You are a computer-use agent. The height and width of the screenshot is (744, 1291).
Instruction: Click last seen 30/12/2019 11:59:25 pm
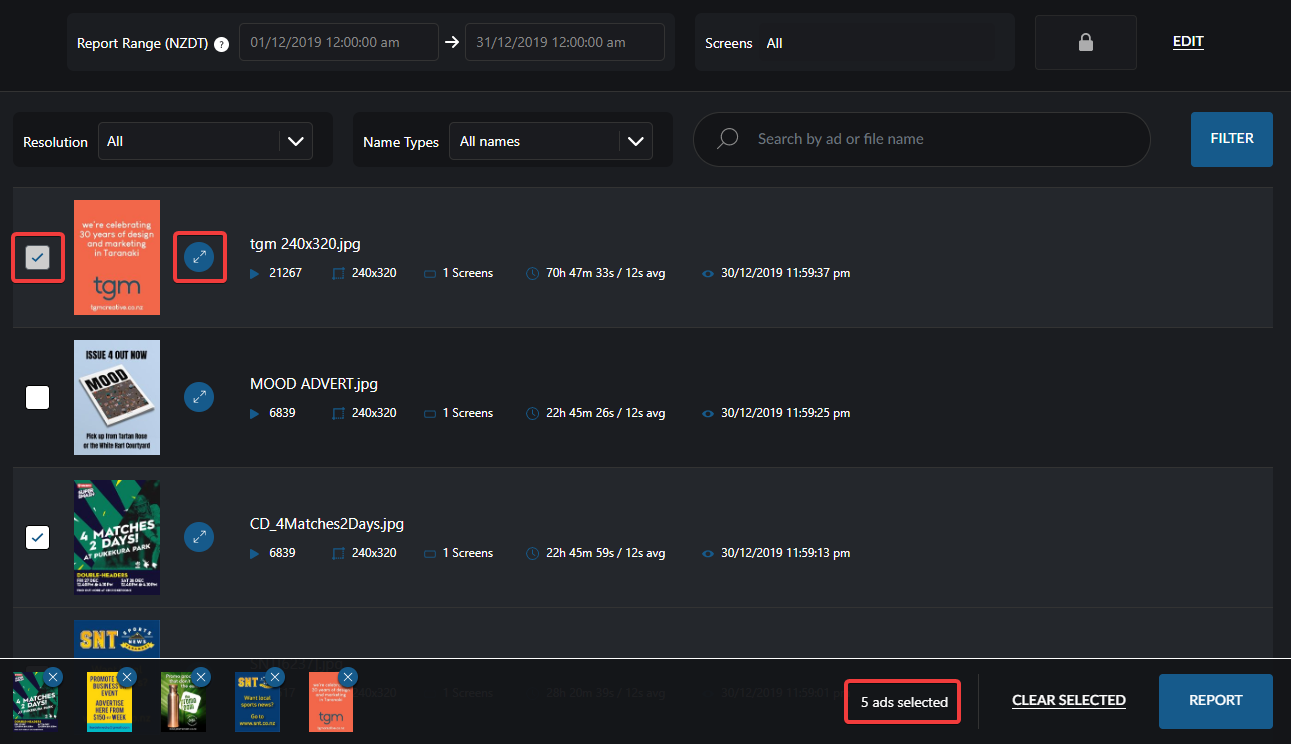tap(785, 413)
